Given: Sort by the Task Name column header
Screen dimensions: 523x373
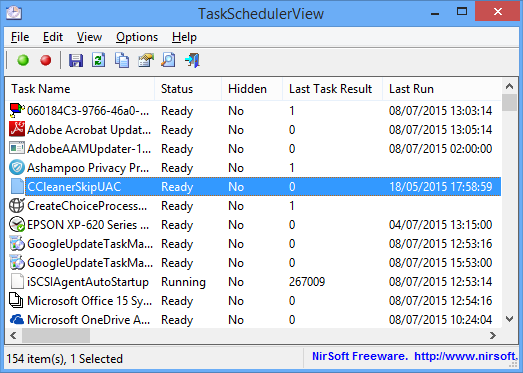Looking at the screenshot, I should click(80, 89).
